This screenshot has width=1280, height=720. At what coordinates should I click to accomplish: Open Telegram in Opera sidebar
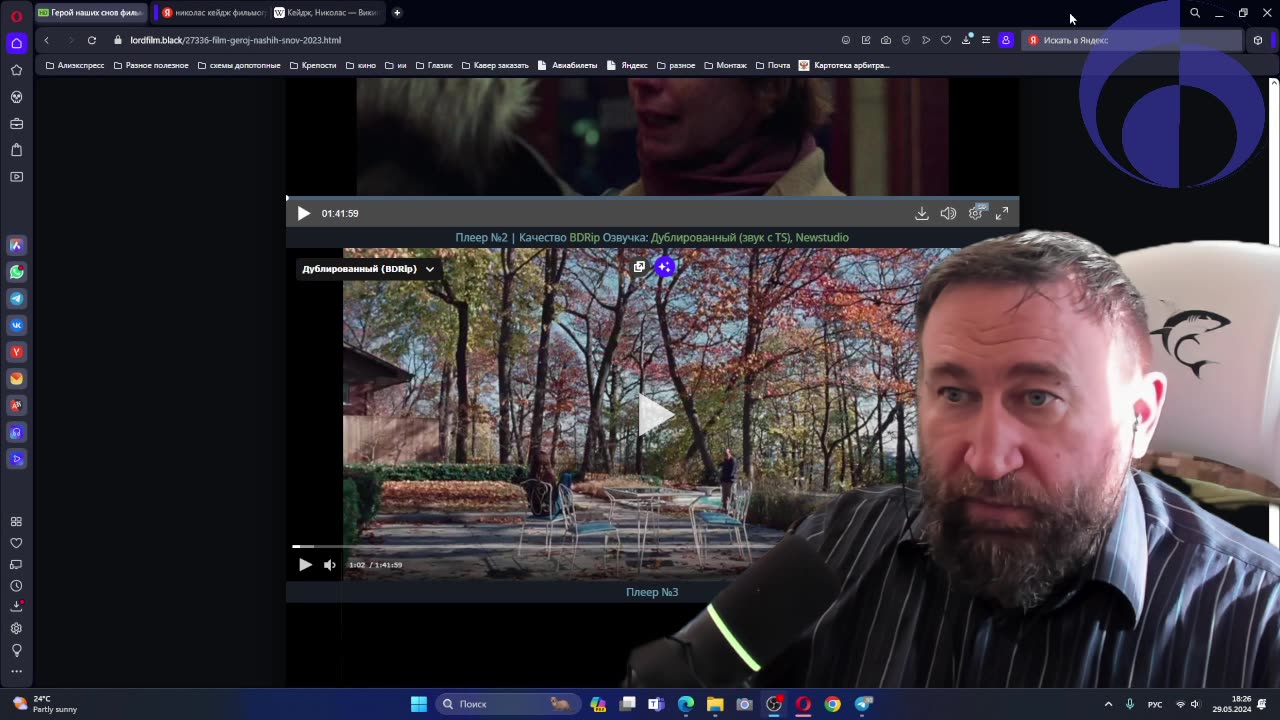[16, 298]
